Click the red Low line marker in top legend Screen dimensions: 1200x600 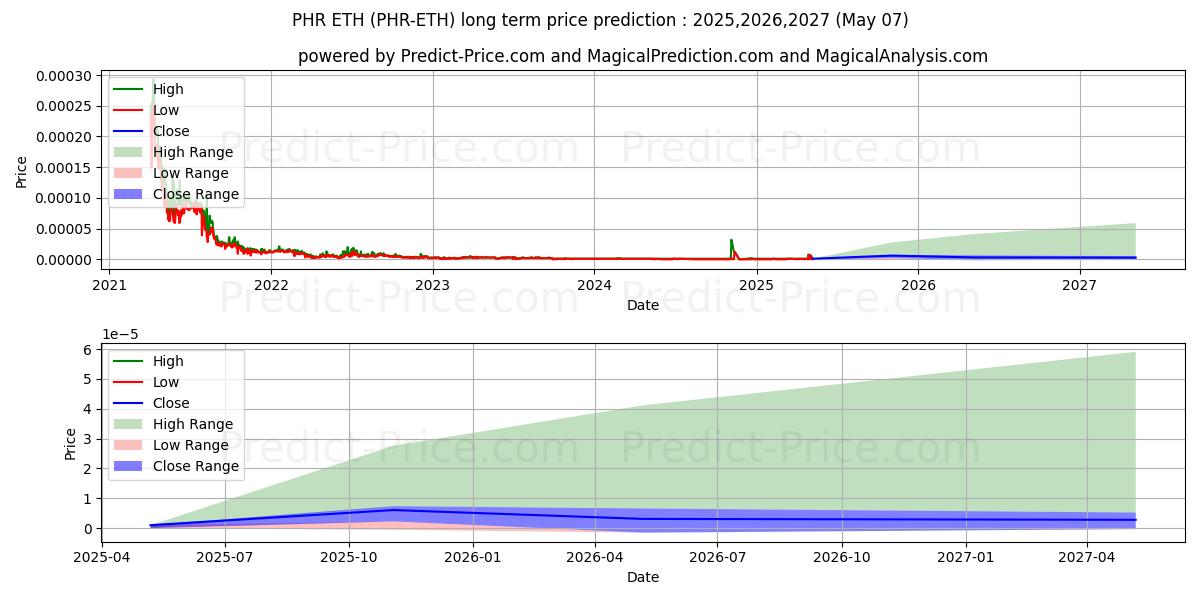pos(129,110)
